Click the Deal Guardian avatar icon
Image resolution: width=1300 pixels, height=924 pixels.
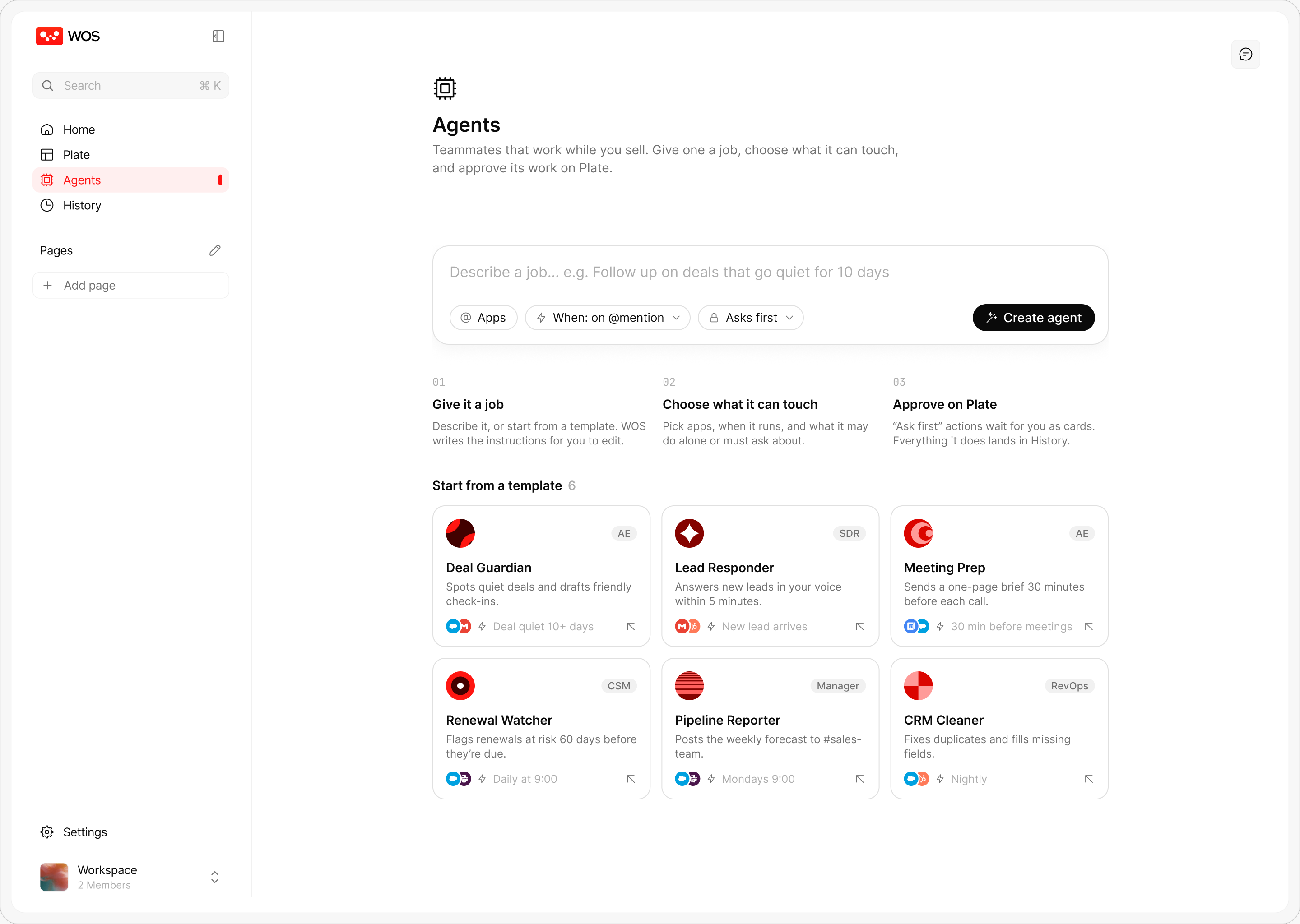click(460, 533)
